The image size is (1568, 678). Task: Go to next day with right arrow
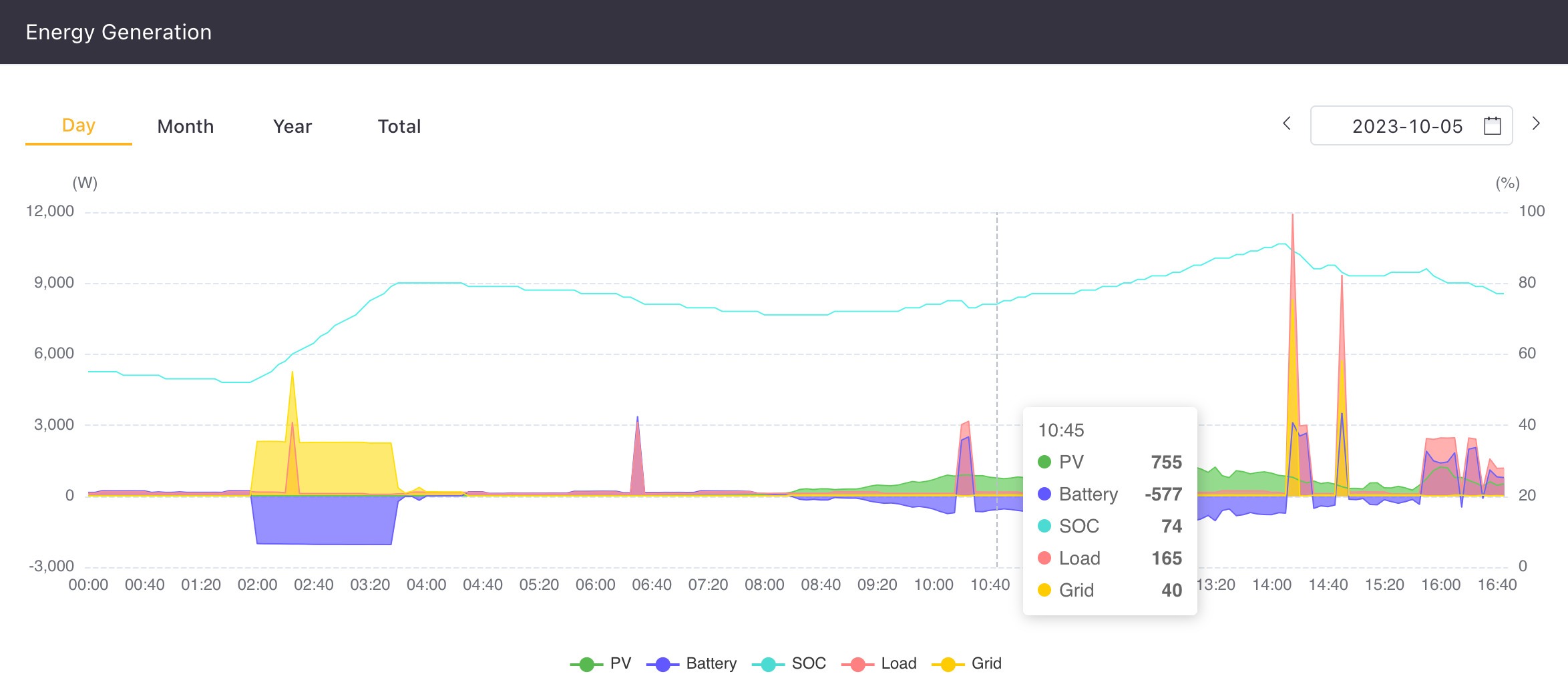[x=1535, y=123]
